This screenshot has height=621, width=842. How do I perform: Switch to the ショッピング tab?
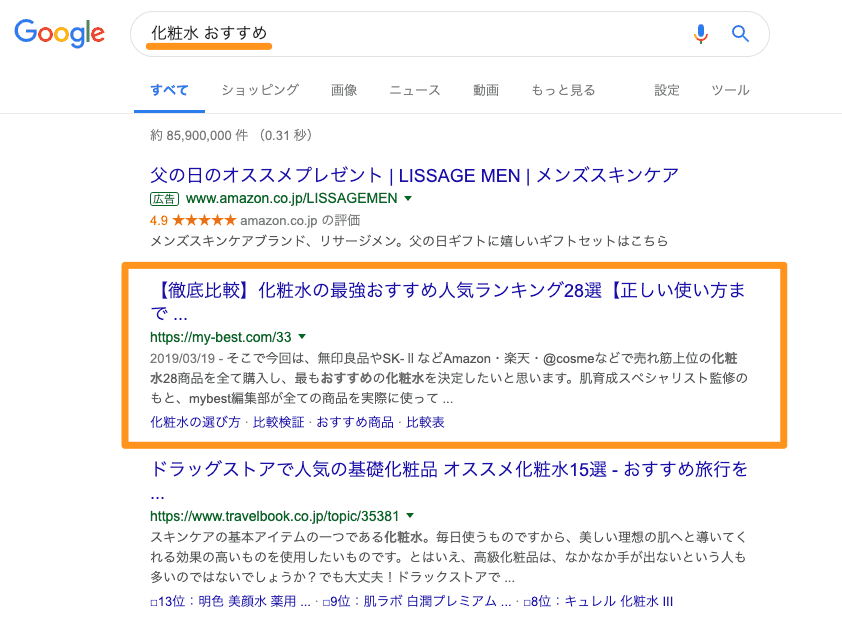(260, 90)
